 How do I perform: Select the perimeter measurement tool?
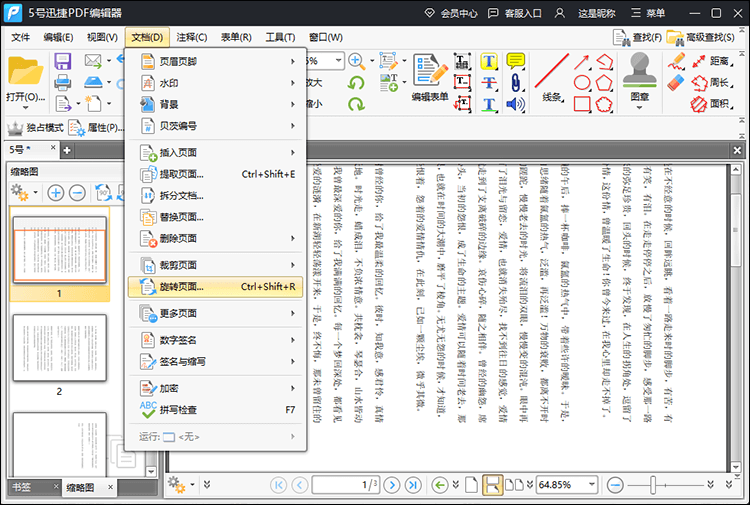coord(712,83)
